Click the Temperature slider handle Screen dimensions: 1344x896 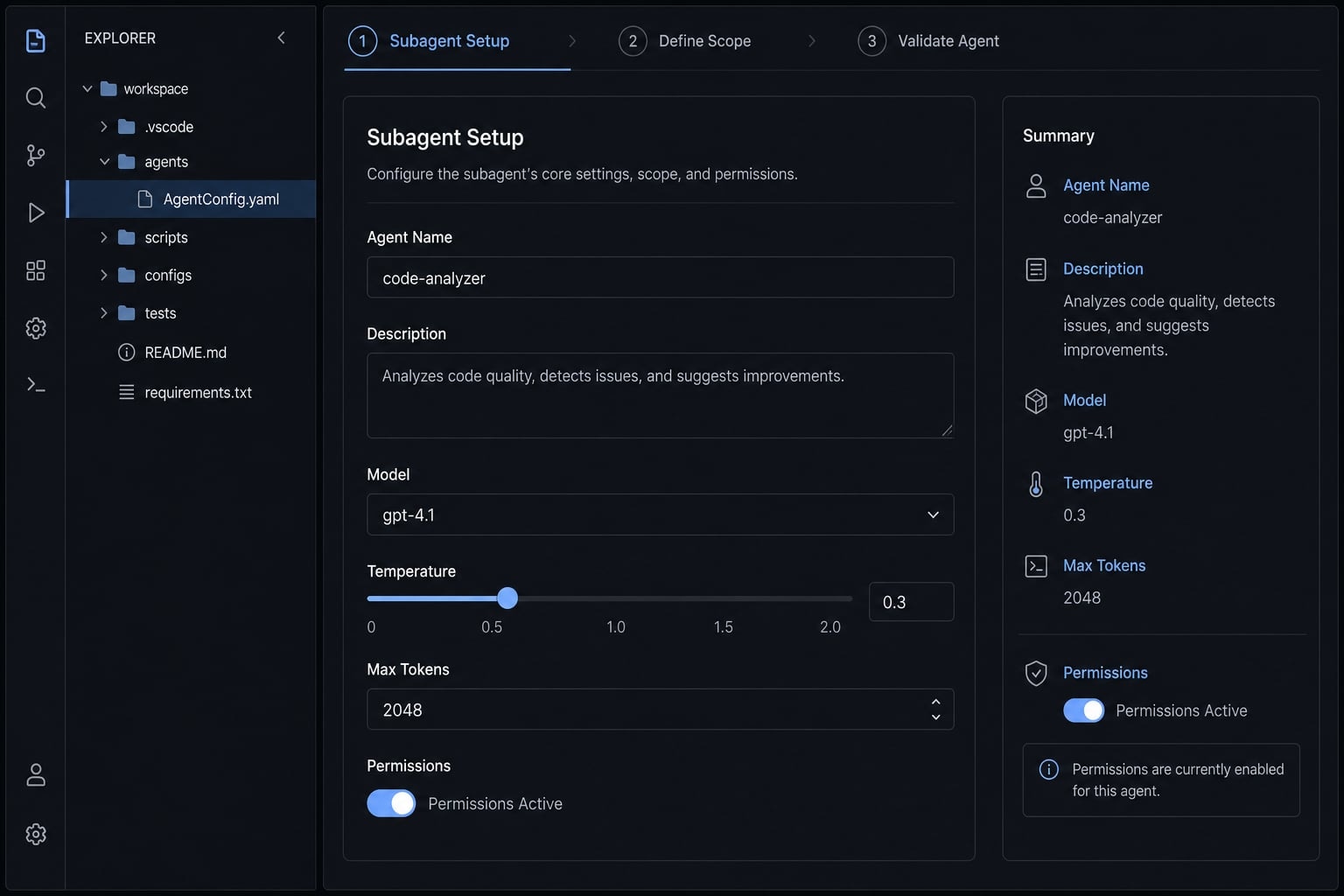507,598
